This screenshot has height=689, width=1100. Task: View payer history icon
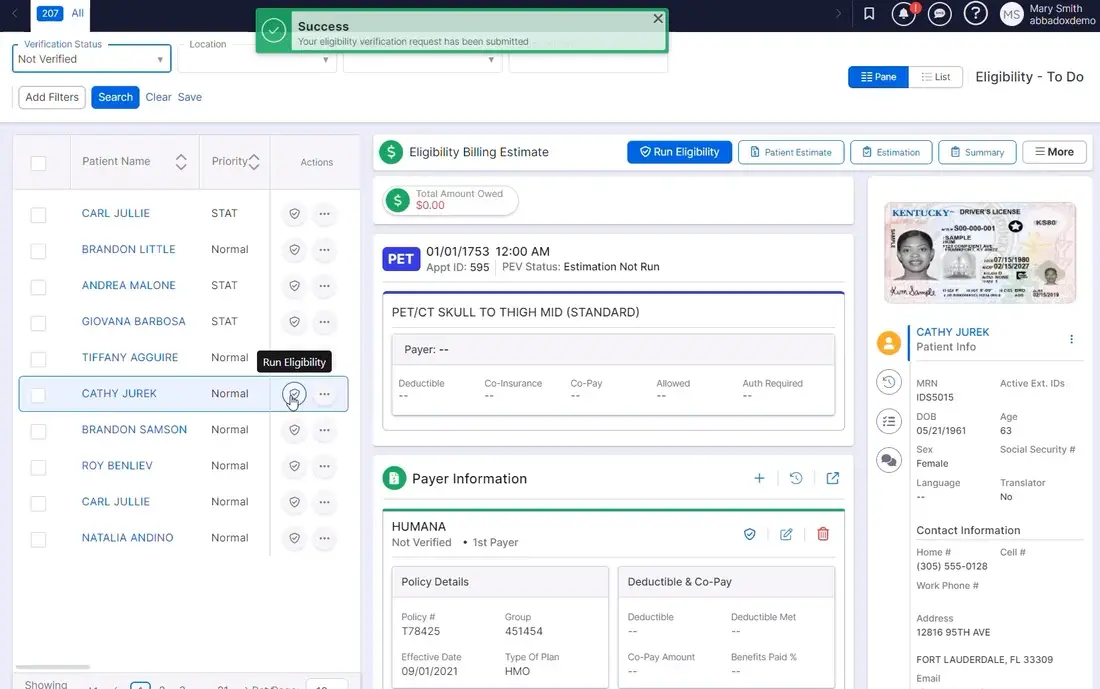(796, 479)
